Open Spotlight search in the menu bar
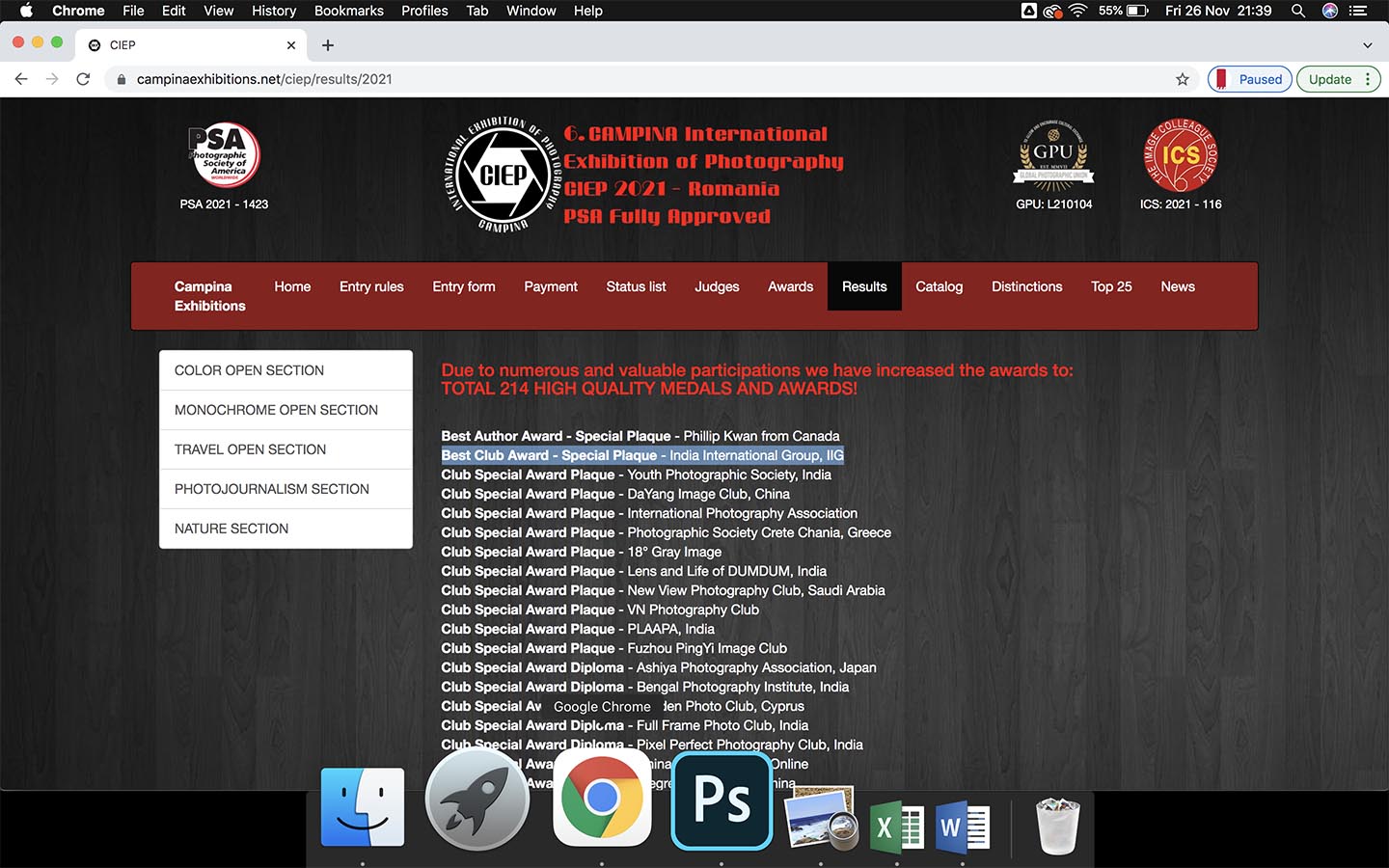 click(x=1298, y=11)
